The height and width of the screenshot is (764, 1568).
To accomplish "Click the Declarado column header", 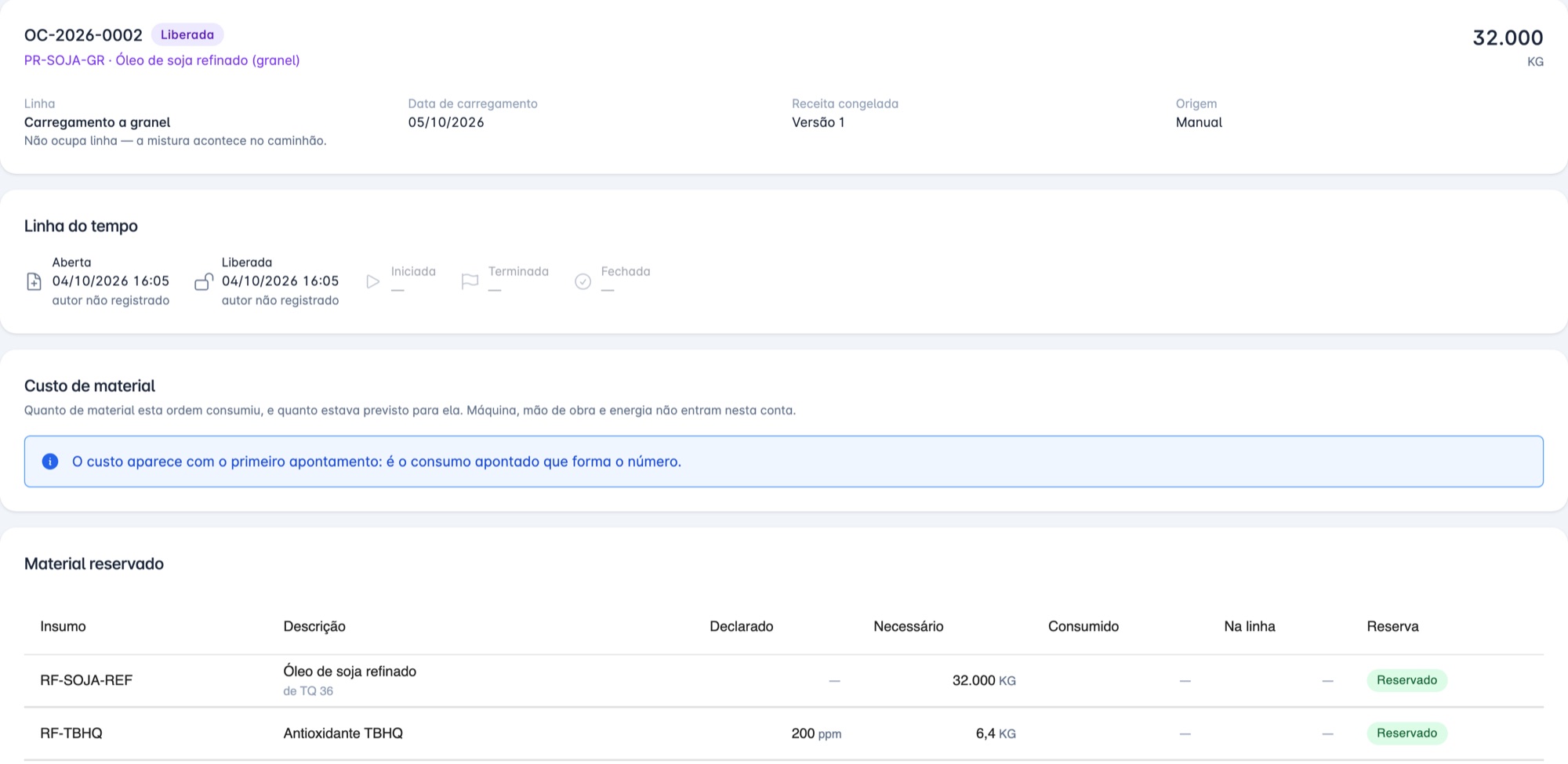I will click(x=741, y=626).
